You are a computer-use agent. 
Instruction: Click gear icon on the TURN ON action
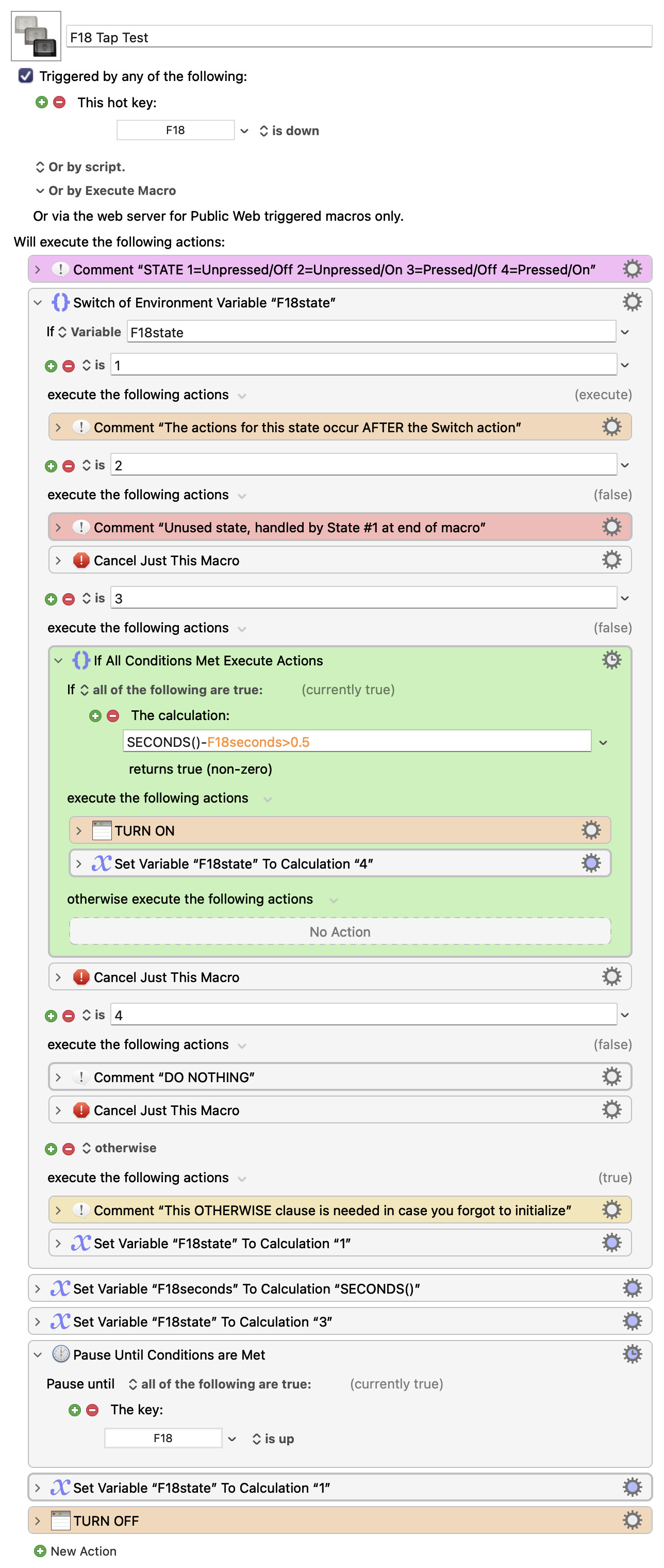tap(590, 830)
